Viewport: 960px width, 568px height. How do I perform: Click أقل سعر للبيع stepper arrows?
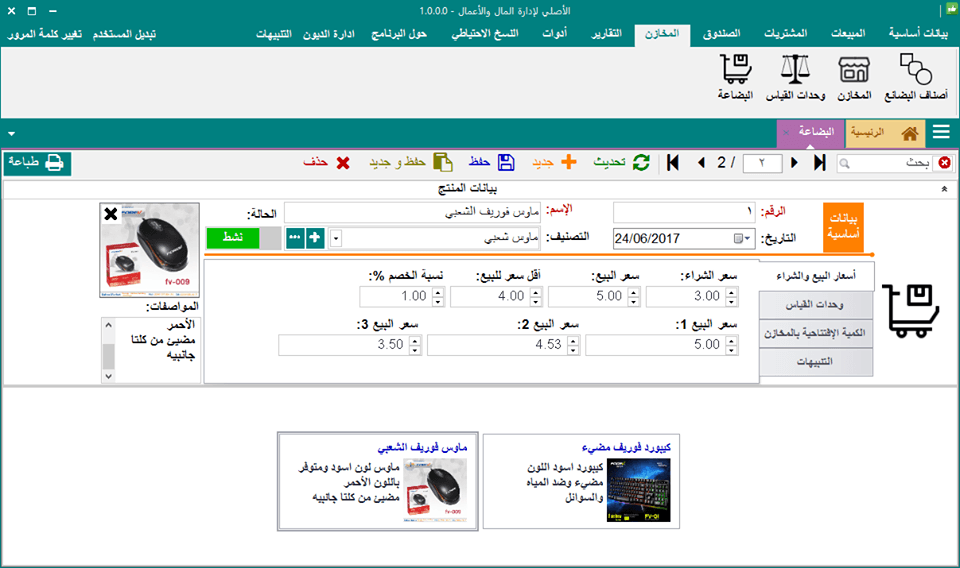[536, 297]
